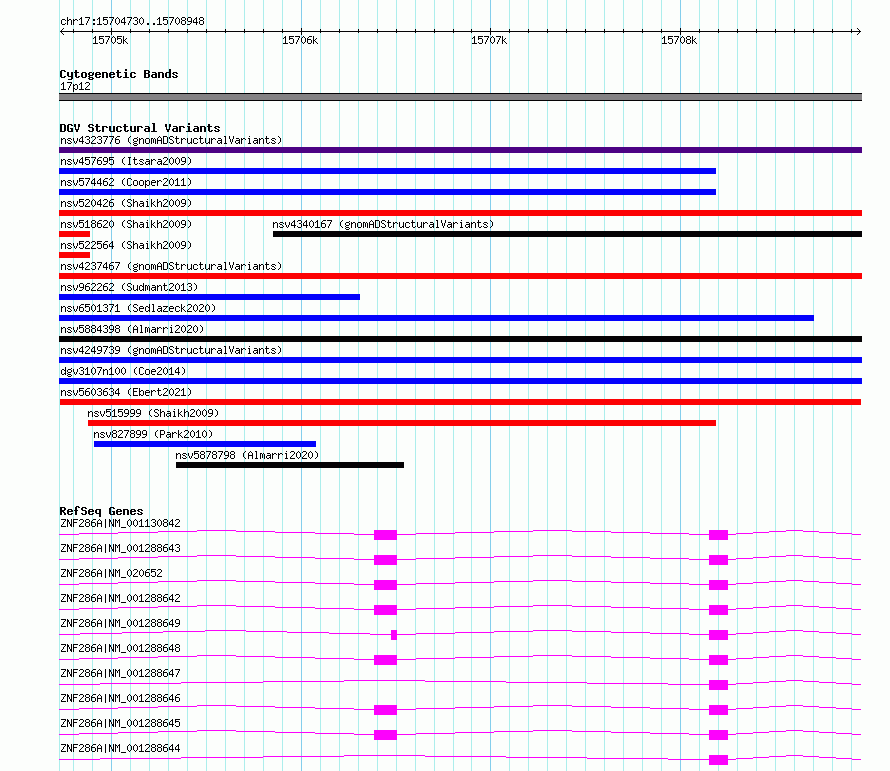Click dgv3107n100 (Coe2014) label

coord(123,371)
